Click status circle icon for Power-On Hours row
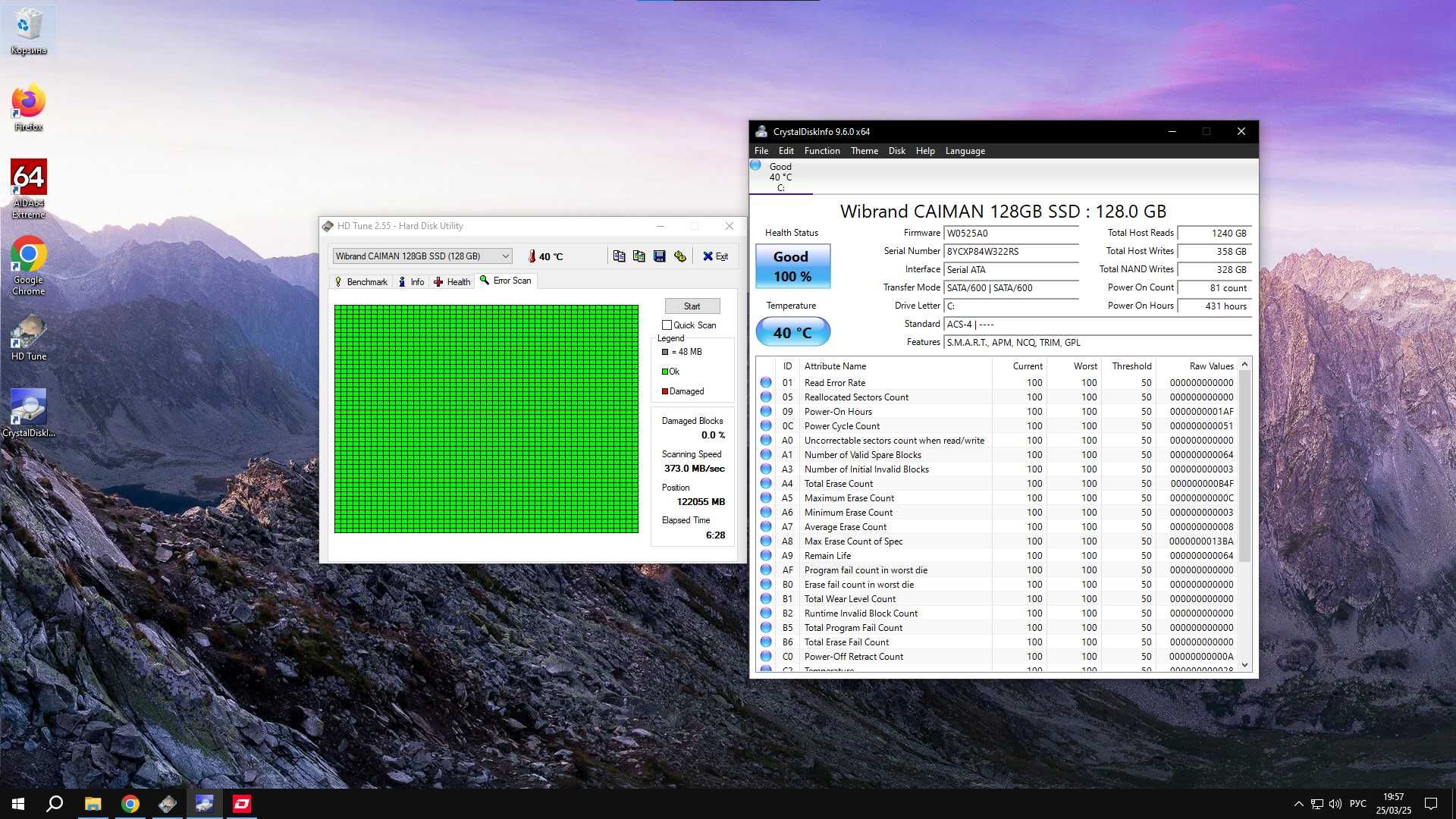The width and height of the screenshot is (1456, 819). [x=766, y=412]
